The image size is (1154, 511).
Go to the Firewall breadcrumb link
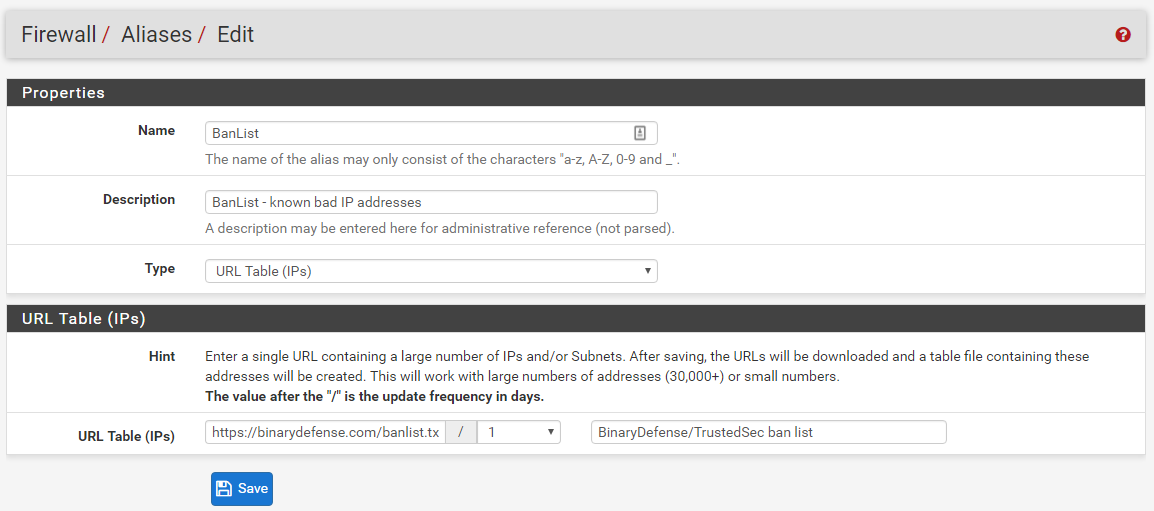[x=59, y=35]
